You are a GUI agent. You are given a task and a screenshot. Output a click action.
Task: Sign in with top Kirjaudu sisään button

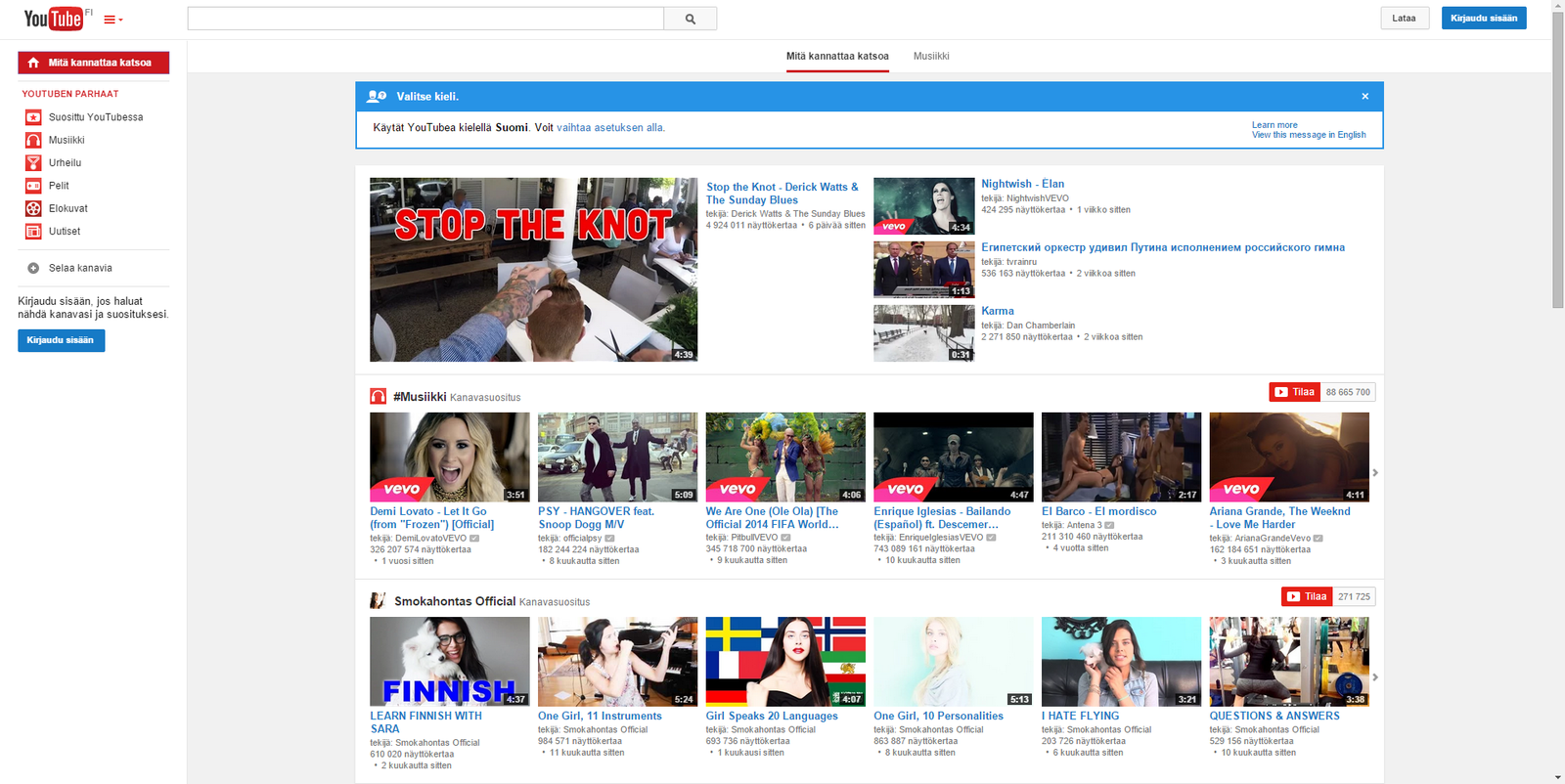(x=1484, y=18)
